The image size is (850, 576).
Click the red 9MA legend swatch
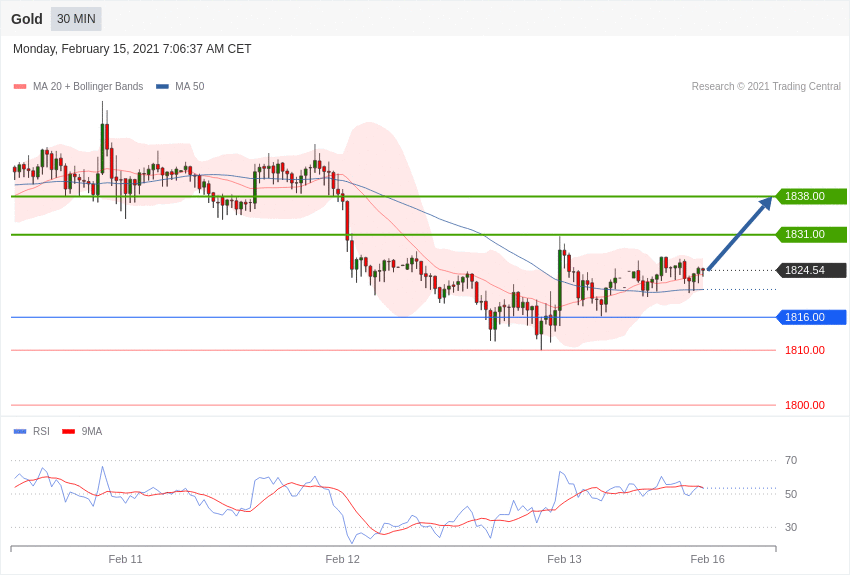pyautogui.click(x=69, y=431)
